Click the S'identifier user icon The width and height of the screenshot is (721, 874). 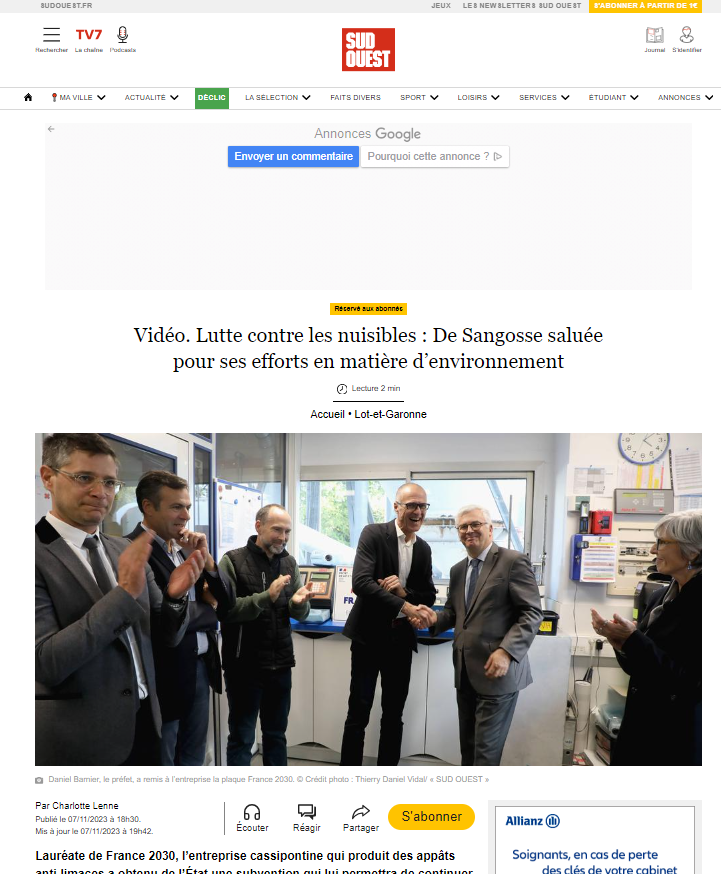pyautogui.click(x=686, y=35)
